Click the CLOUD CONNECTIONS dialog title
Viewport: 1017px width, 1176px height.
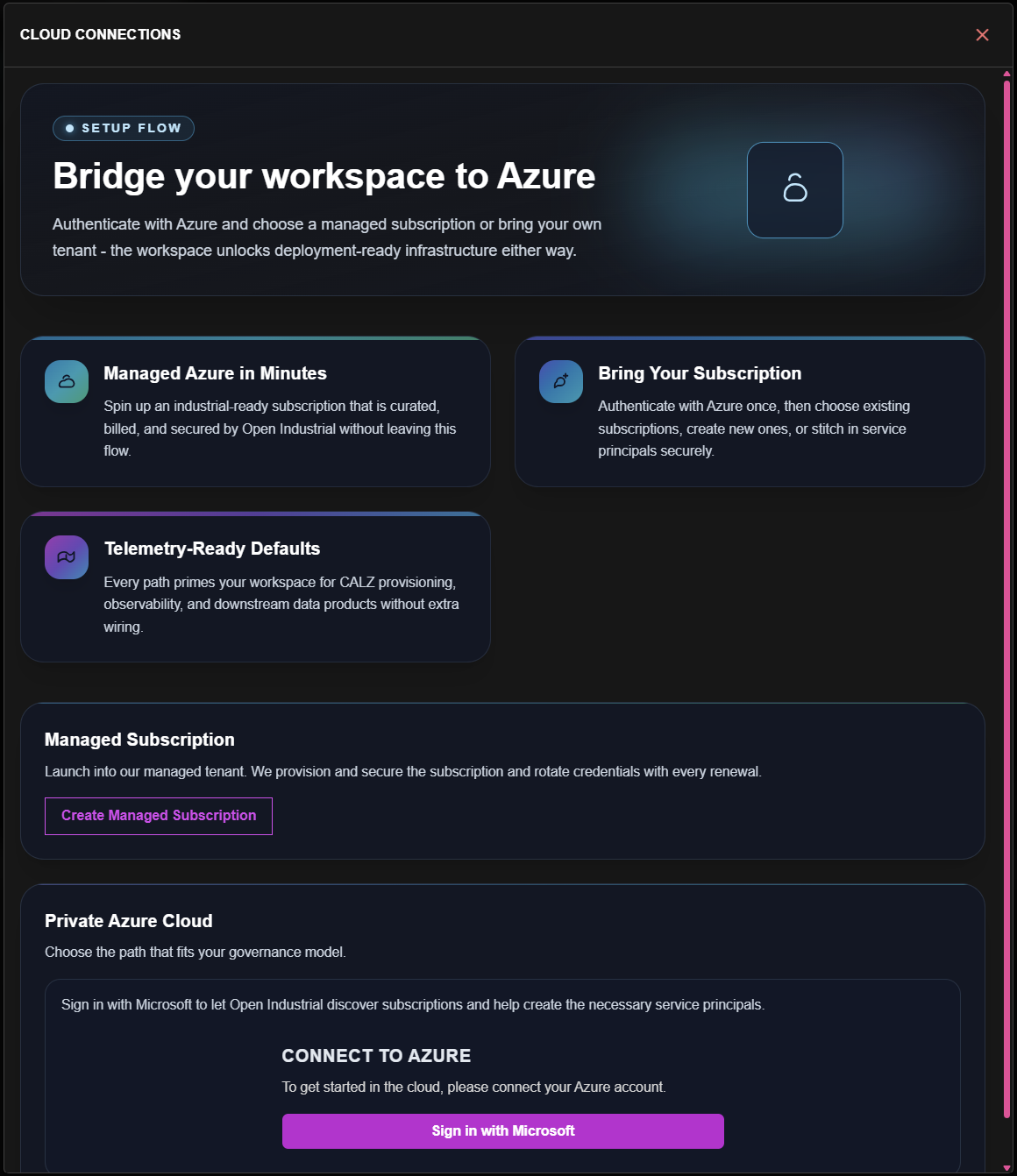tap(100, 34)
